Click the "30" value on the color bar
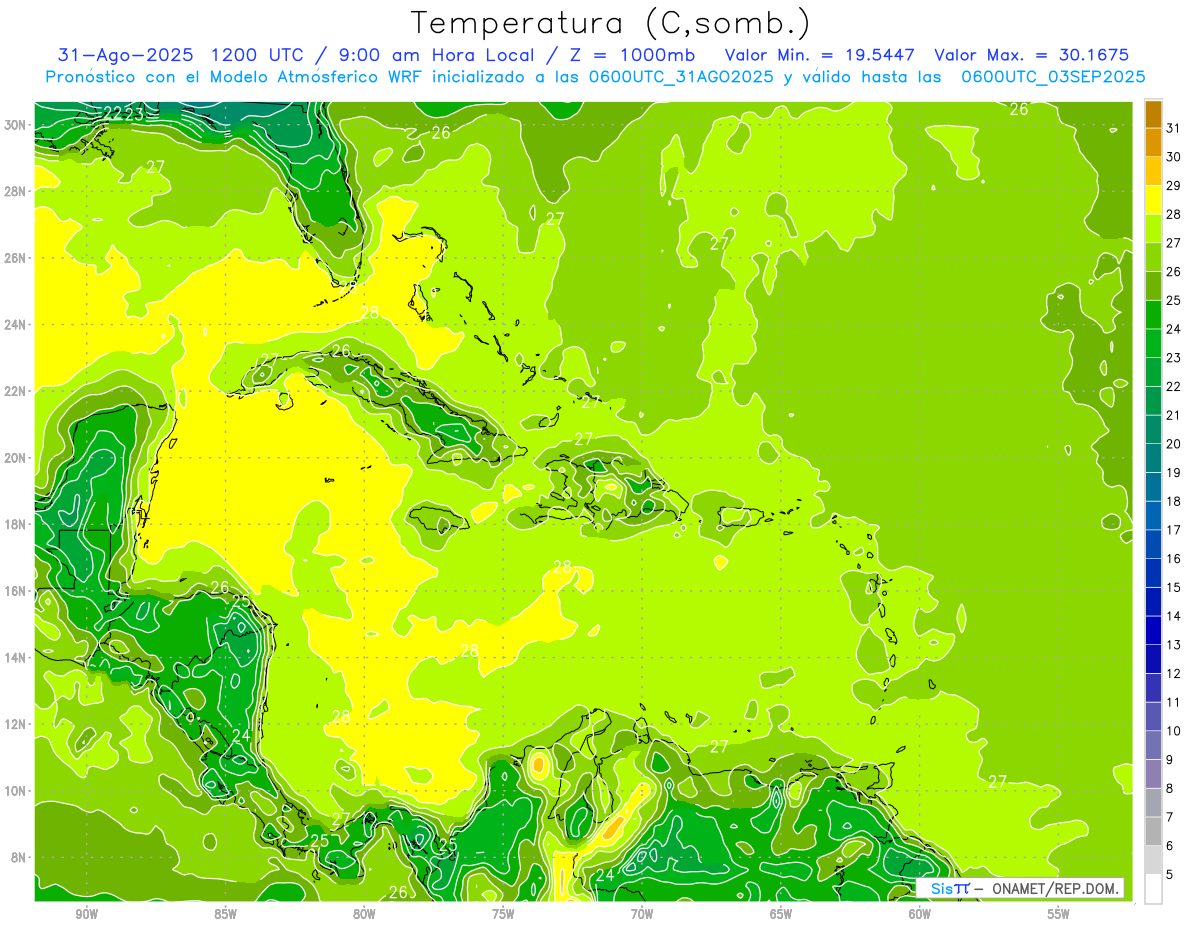Image resolution: width=1200 pixels, height=927 pixels. point(1174,156)
